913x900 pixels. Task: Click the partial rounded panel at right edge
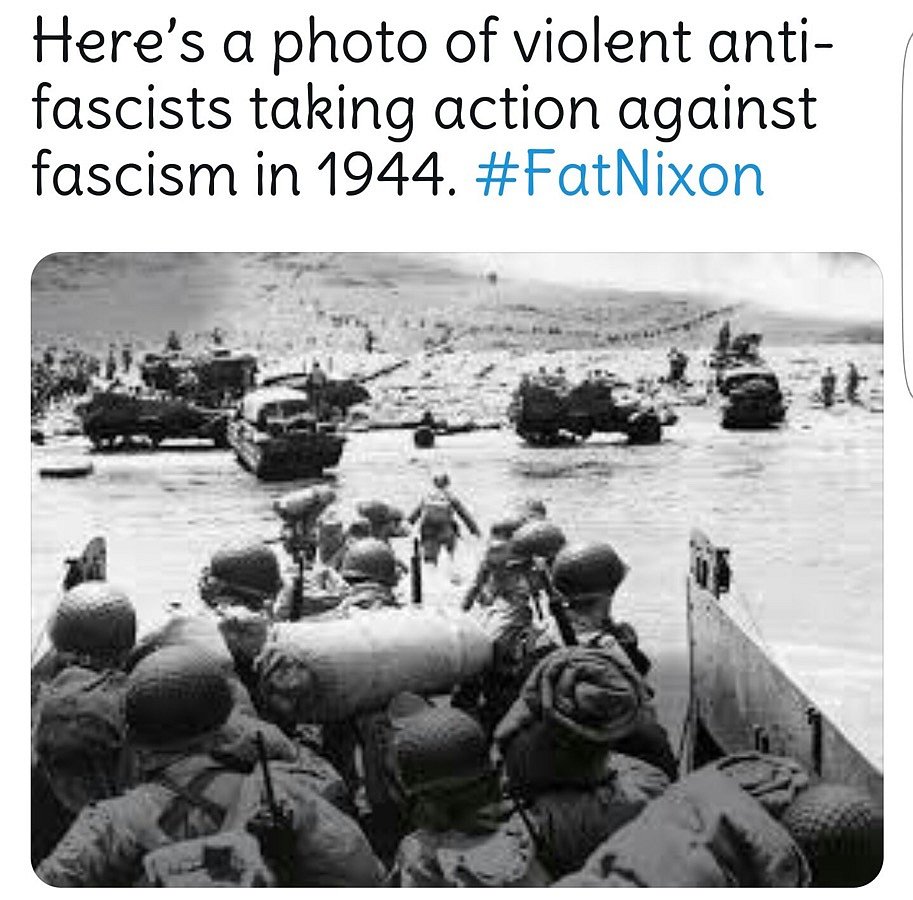tap(908, 212)
